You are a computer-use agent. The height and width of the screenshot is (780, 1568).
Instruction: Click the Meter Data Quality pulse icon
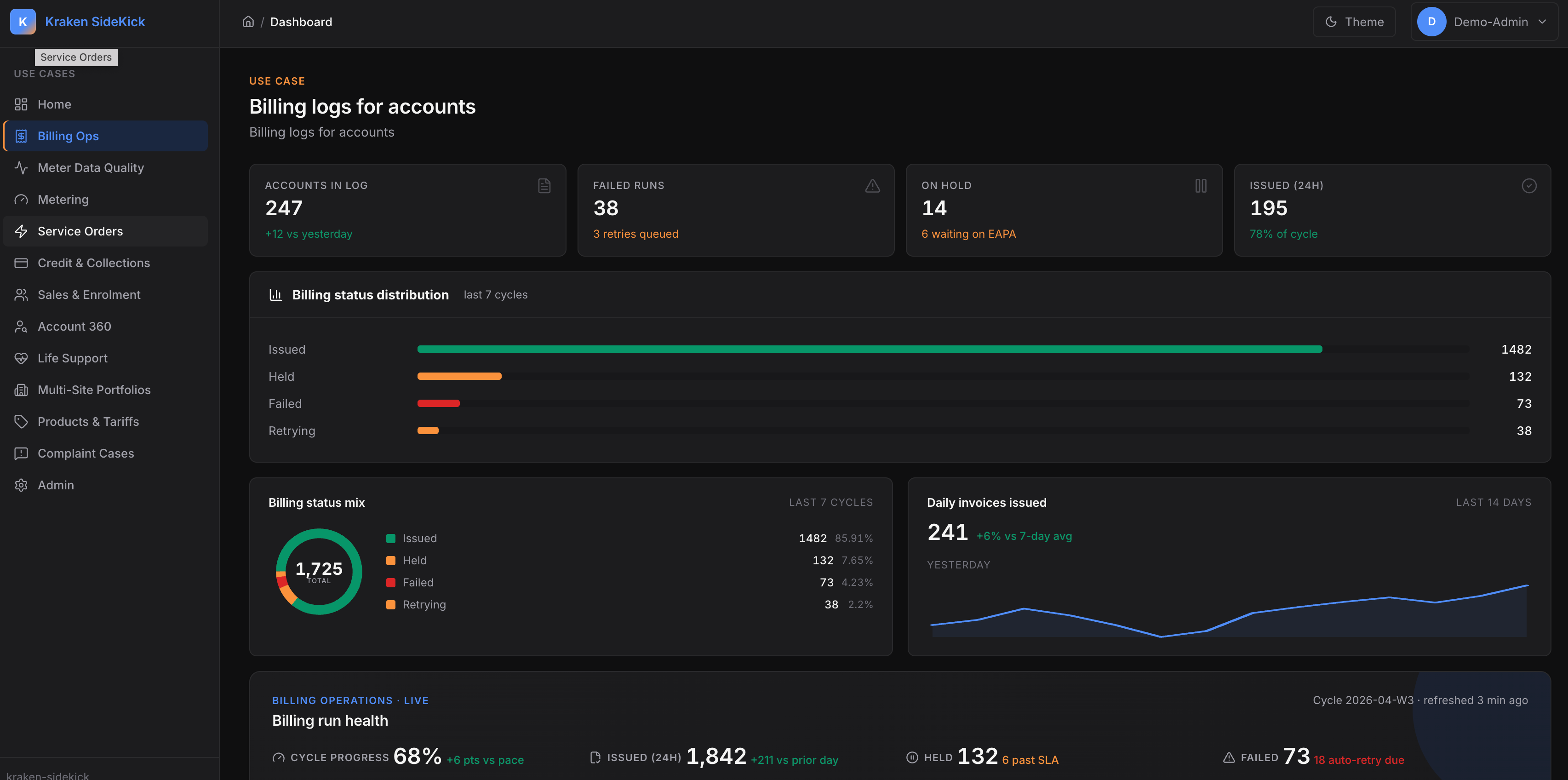(x=21, y=167)
